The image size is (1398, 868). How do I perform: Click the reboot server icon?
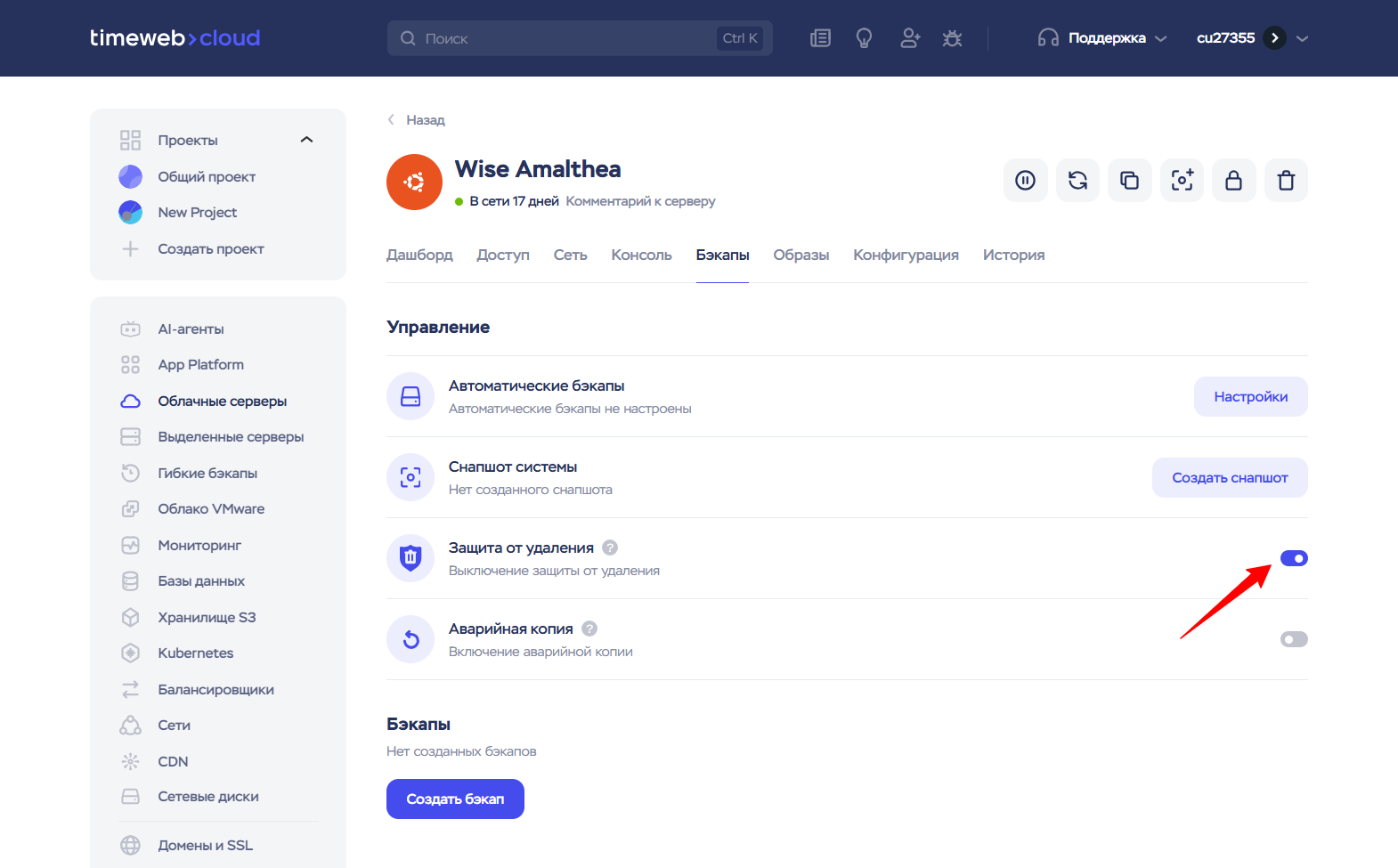click(1077, 181)
